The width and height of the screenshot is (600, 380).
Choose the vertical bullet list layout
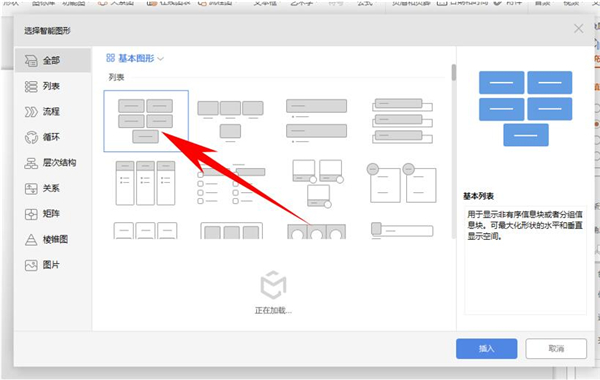316,121
